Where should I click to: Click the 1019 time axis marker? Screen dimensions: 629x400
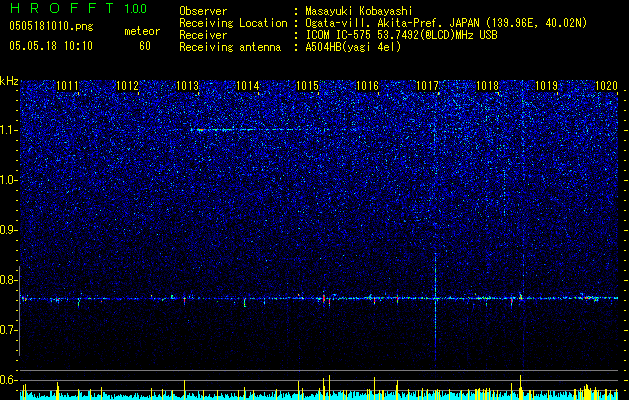547,85
